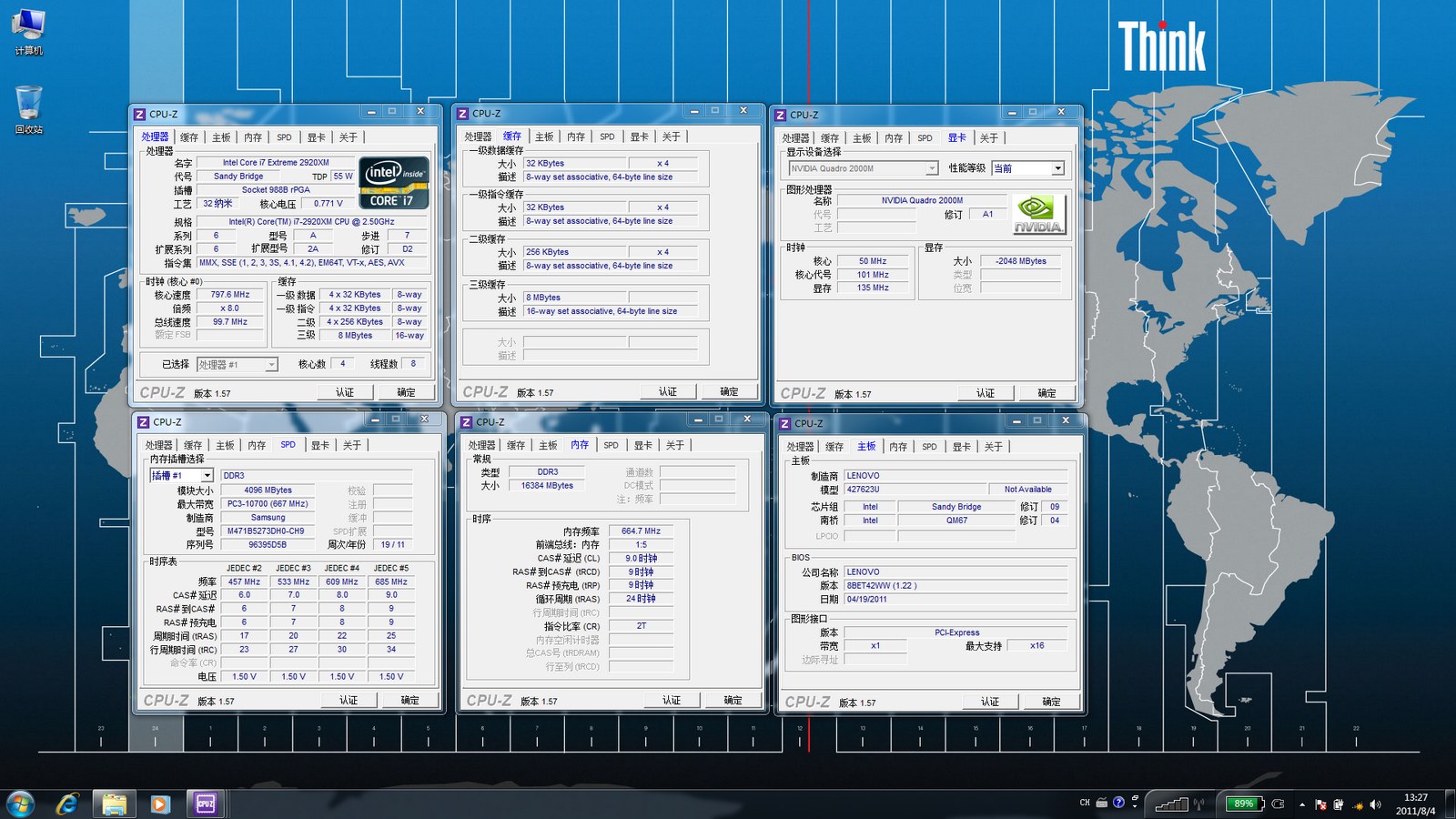Viewport: 1456px width, 819px height.
Task: Click 认证 button in memory window
Action: (x=672, y=700)
